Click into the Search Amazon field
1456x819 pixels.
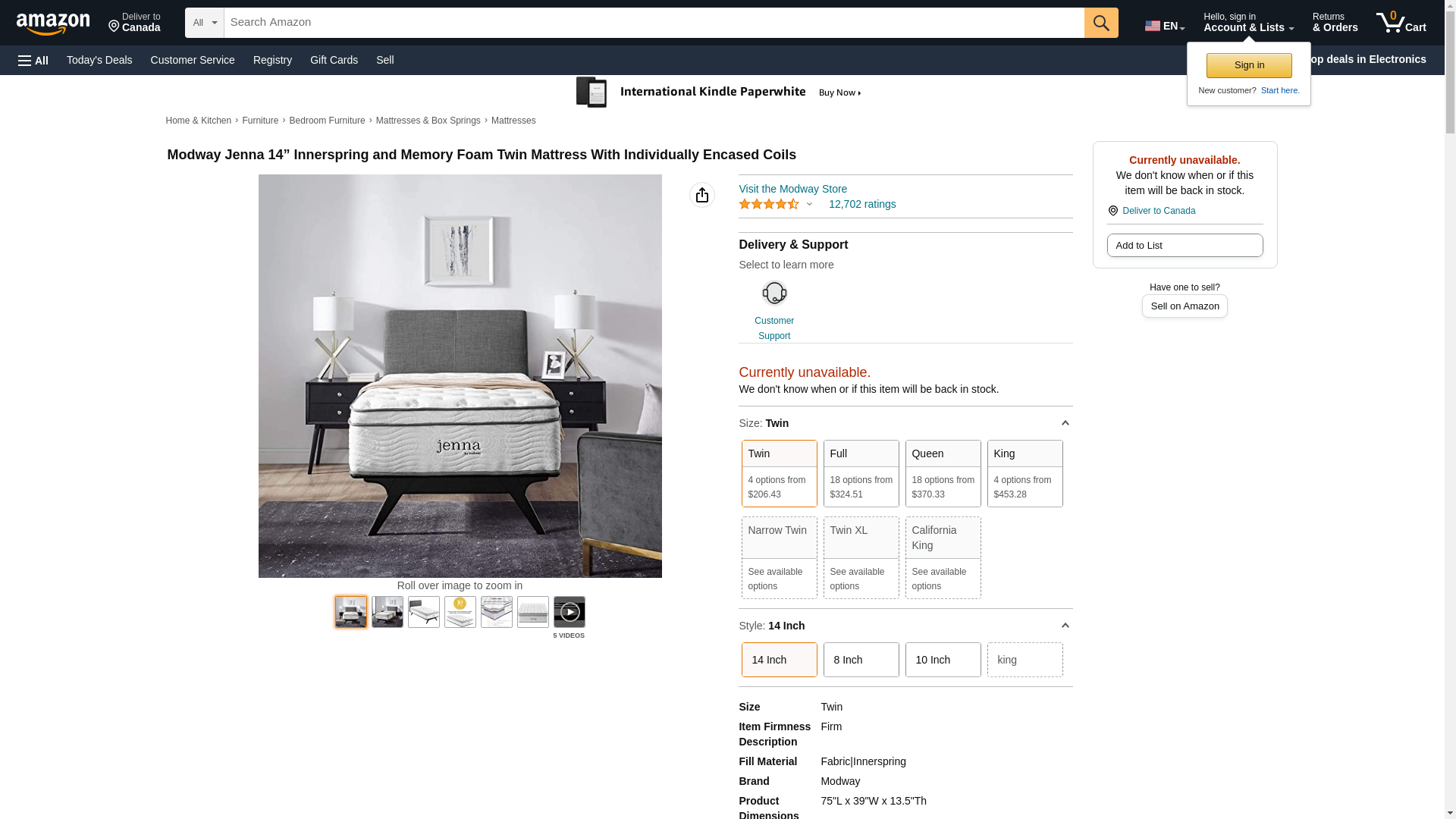[654, 23]
